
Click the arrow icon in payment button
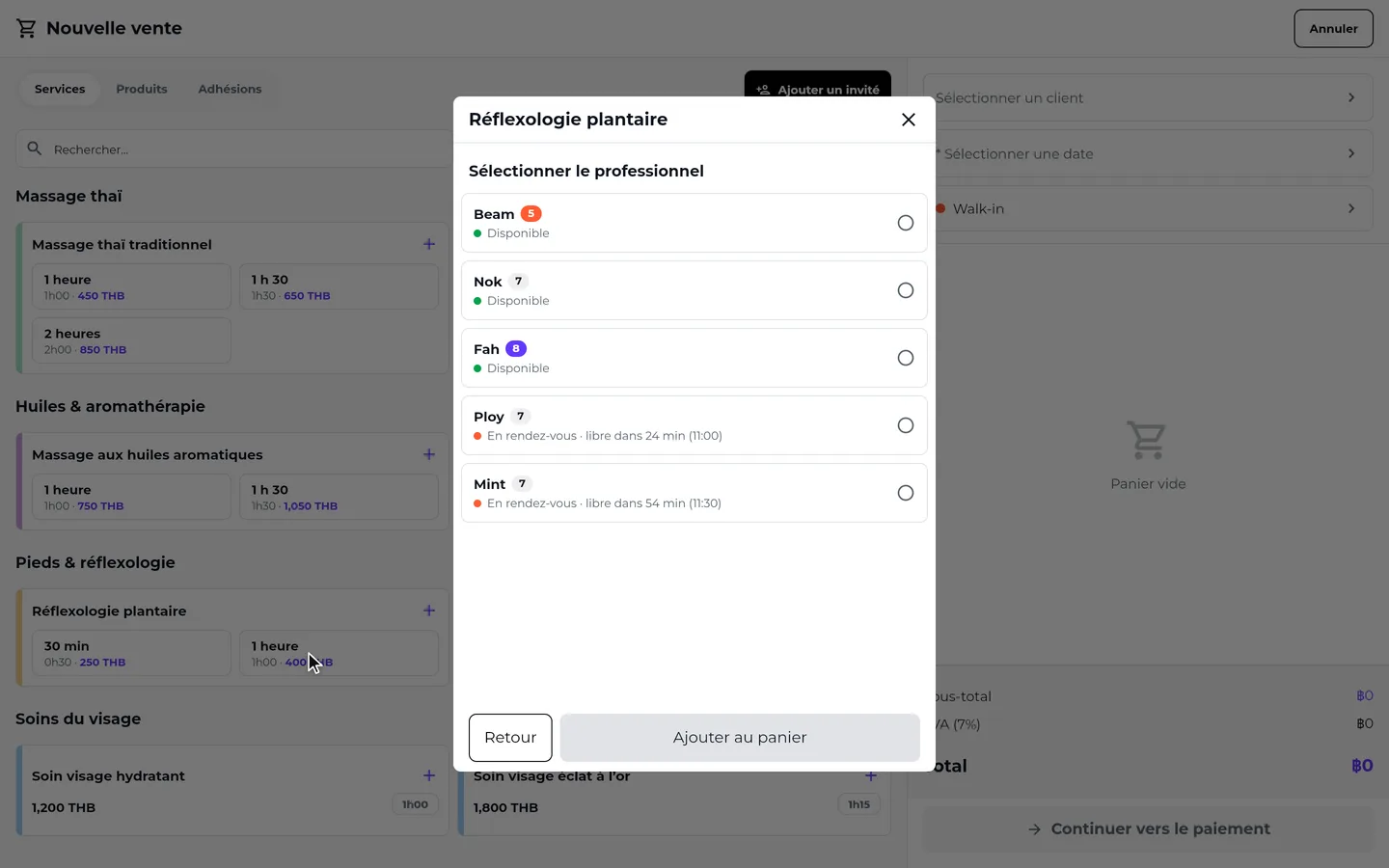click(1034, 829)
